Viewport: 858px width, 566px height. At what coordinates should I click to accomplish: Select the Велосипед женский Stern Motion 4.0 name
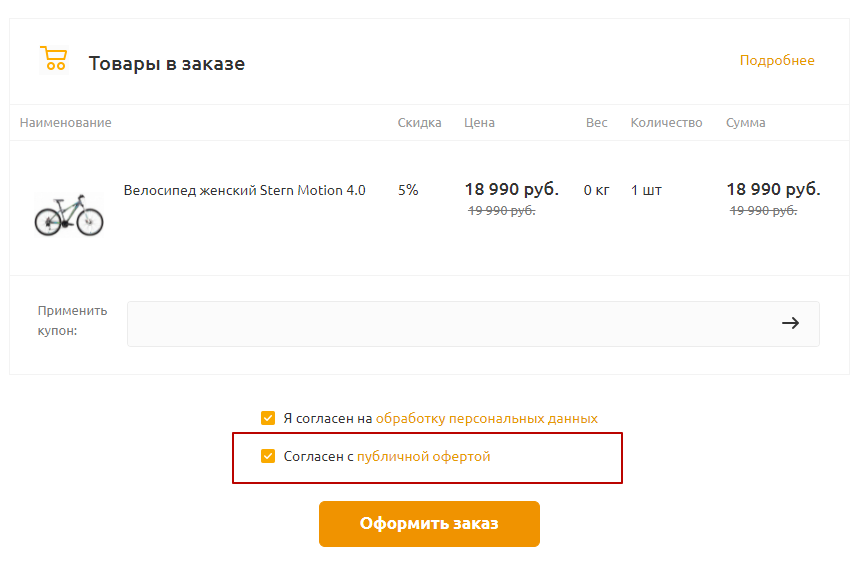[x=245, y=190]
